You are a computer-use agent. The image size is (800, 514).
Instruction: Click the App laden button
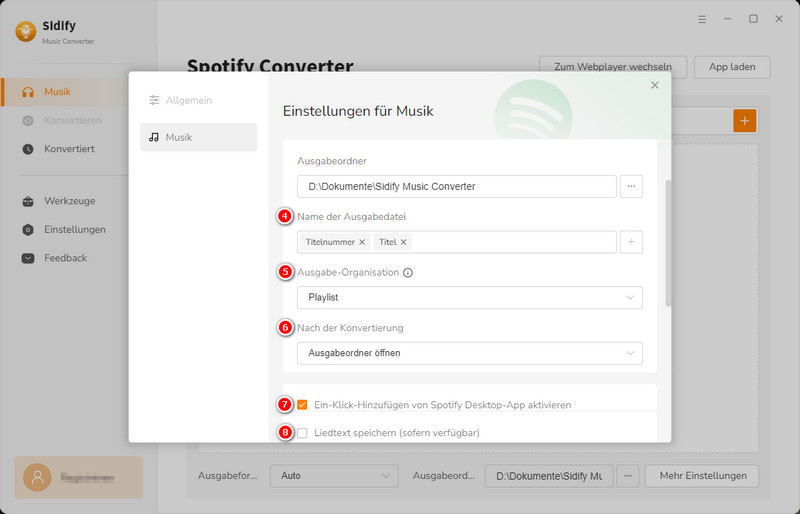click(x=732, y=67)
